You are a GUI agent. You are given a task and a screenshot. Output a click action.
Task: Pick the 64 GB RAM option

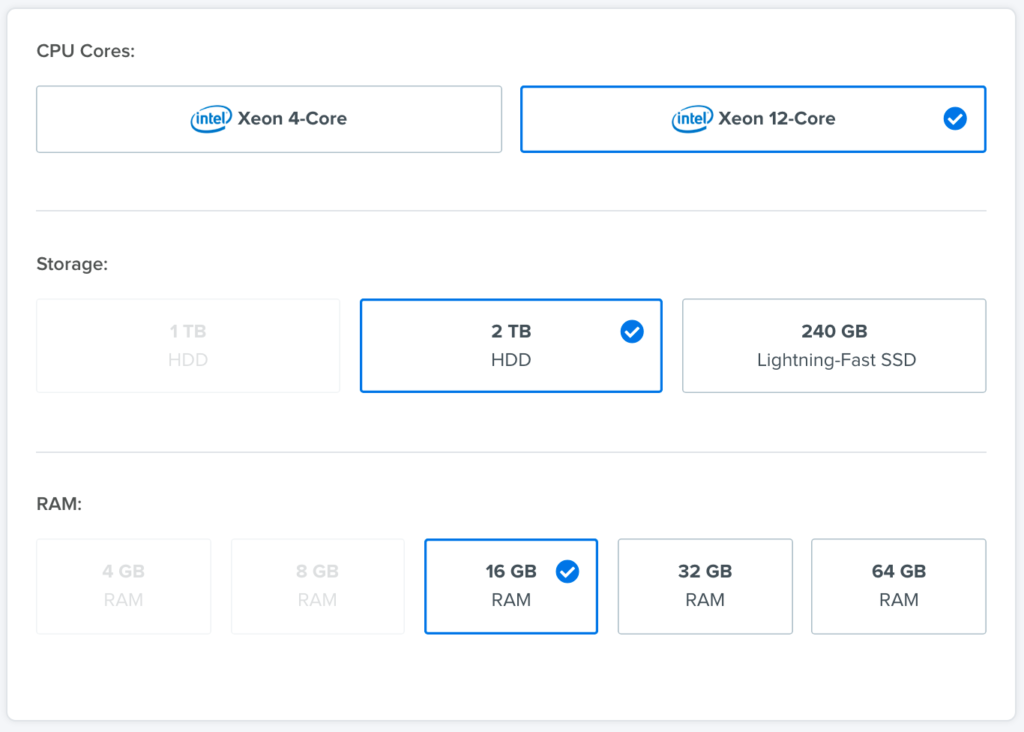point(898,586)
